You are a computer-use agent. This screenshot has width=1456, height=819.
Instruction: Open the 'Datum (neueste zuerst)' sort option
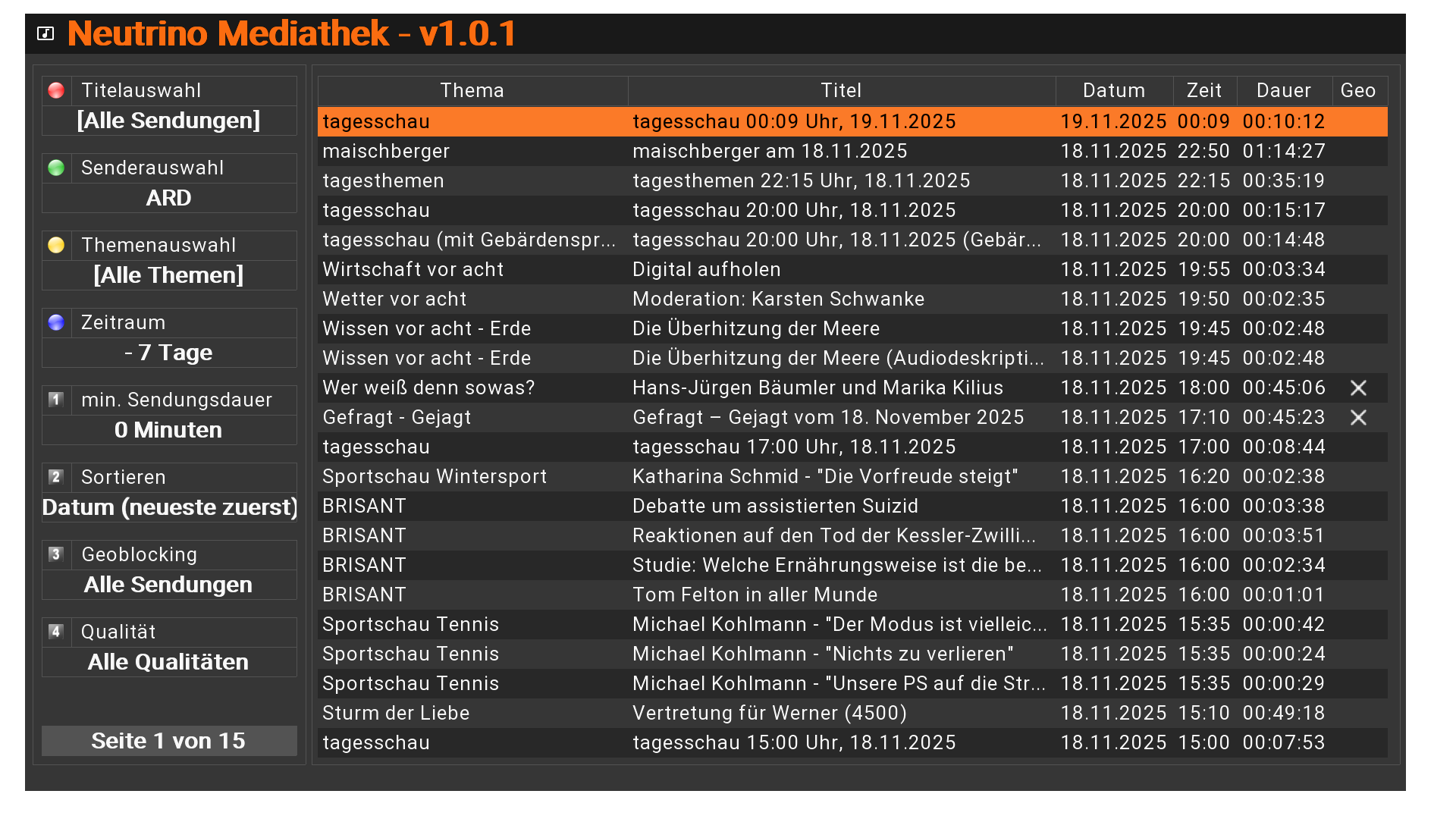[169, 507]
